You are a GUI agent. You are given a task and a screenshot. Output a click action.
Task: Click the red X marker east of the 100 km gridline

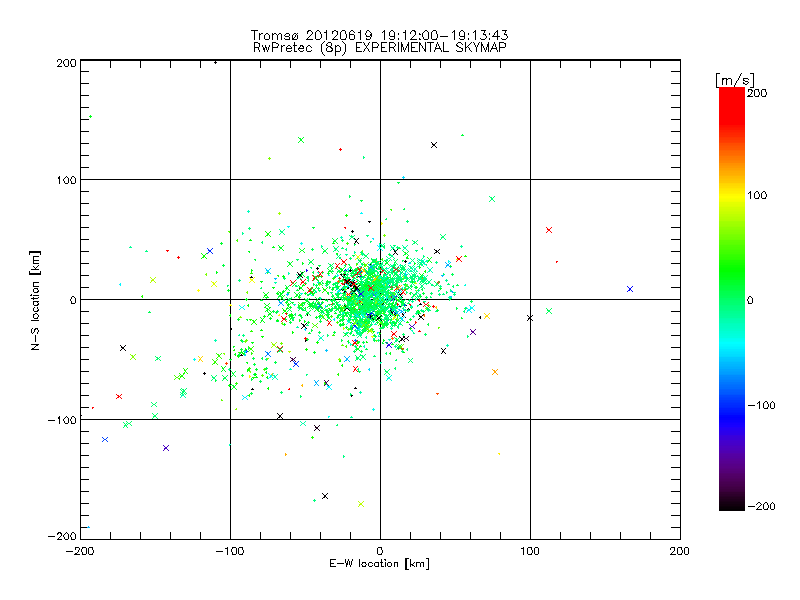(x=549, y=230)
